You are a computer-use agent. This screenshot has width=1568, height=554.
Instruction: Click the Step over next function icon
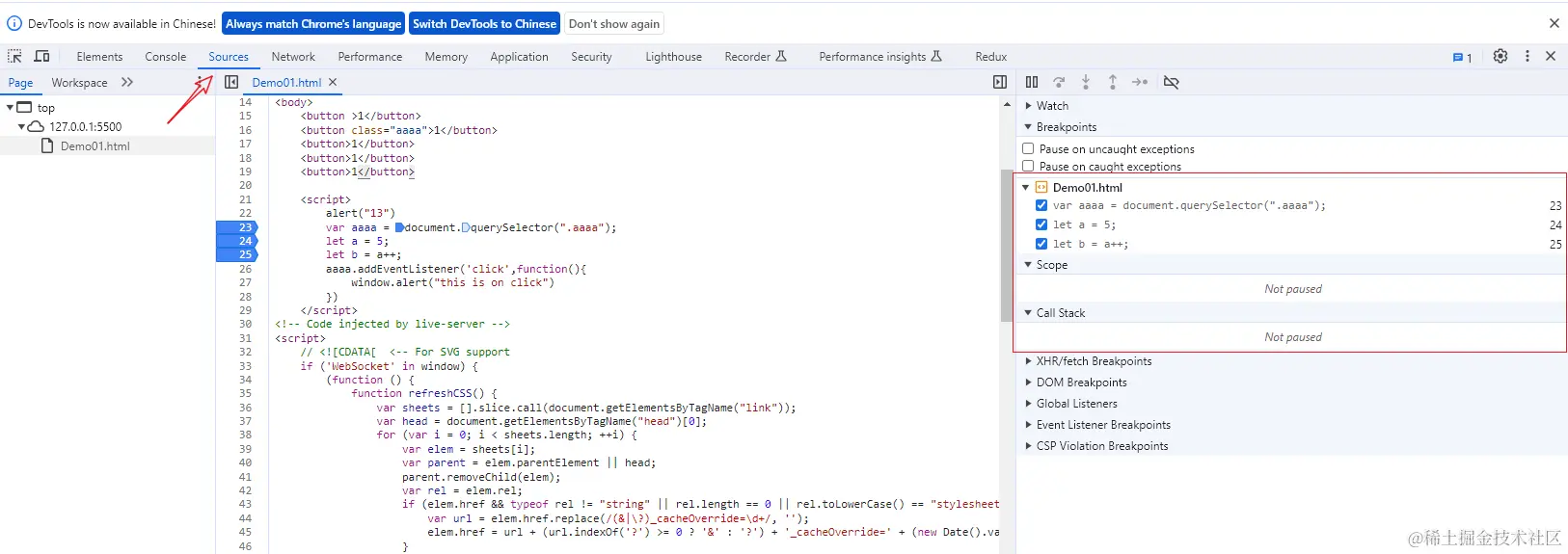[x=1059, y=82]
